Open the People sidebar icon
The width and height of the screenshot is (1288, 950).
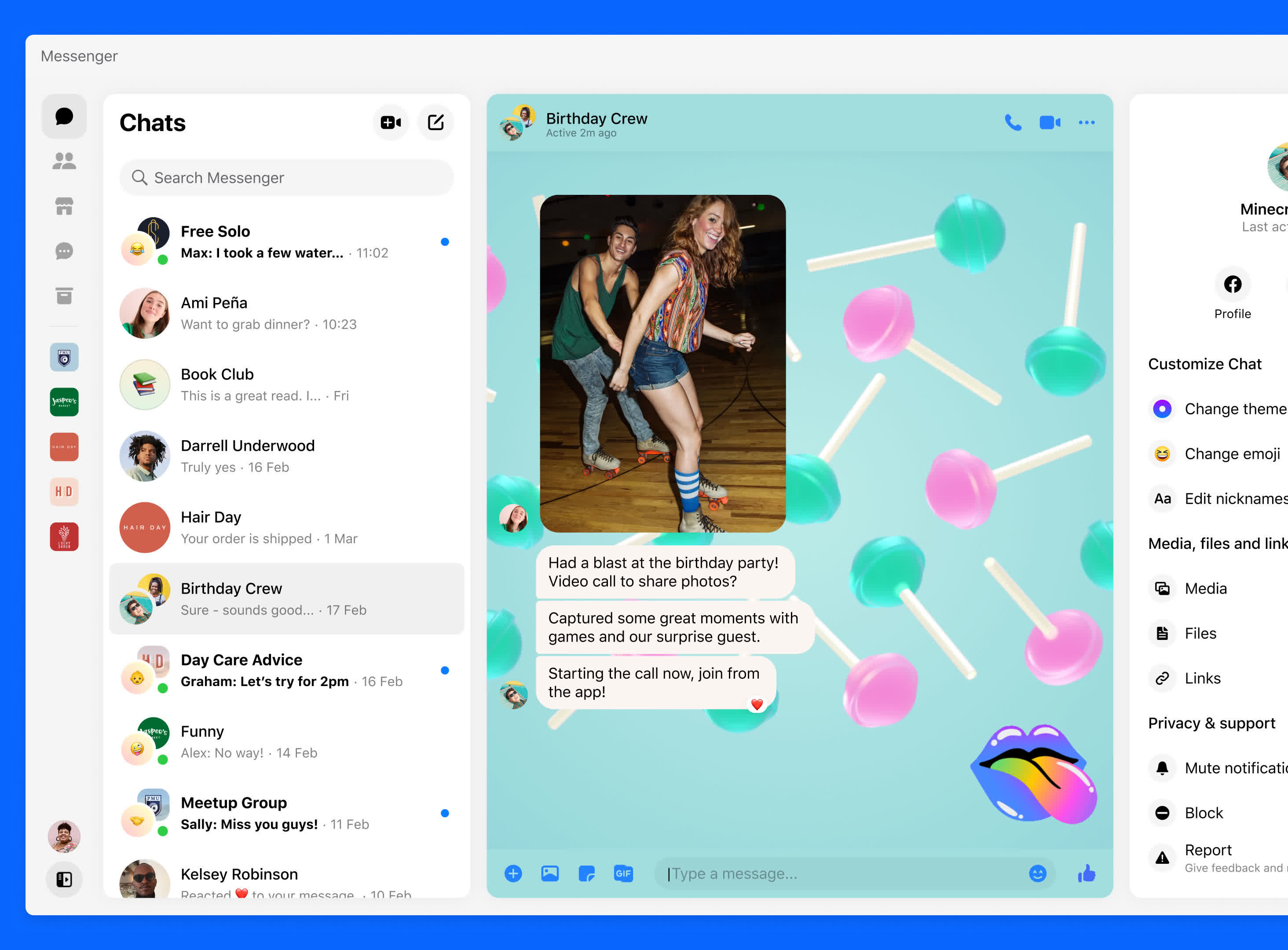tap(64, 161)
